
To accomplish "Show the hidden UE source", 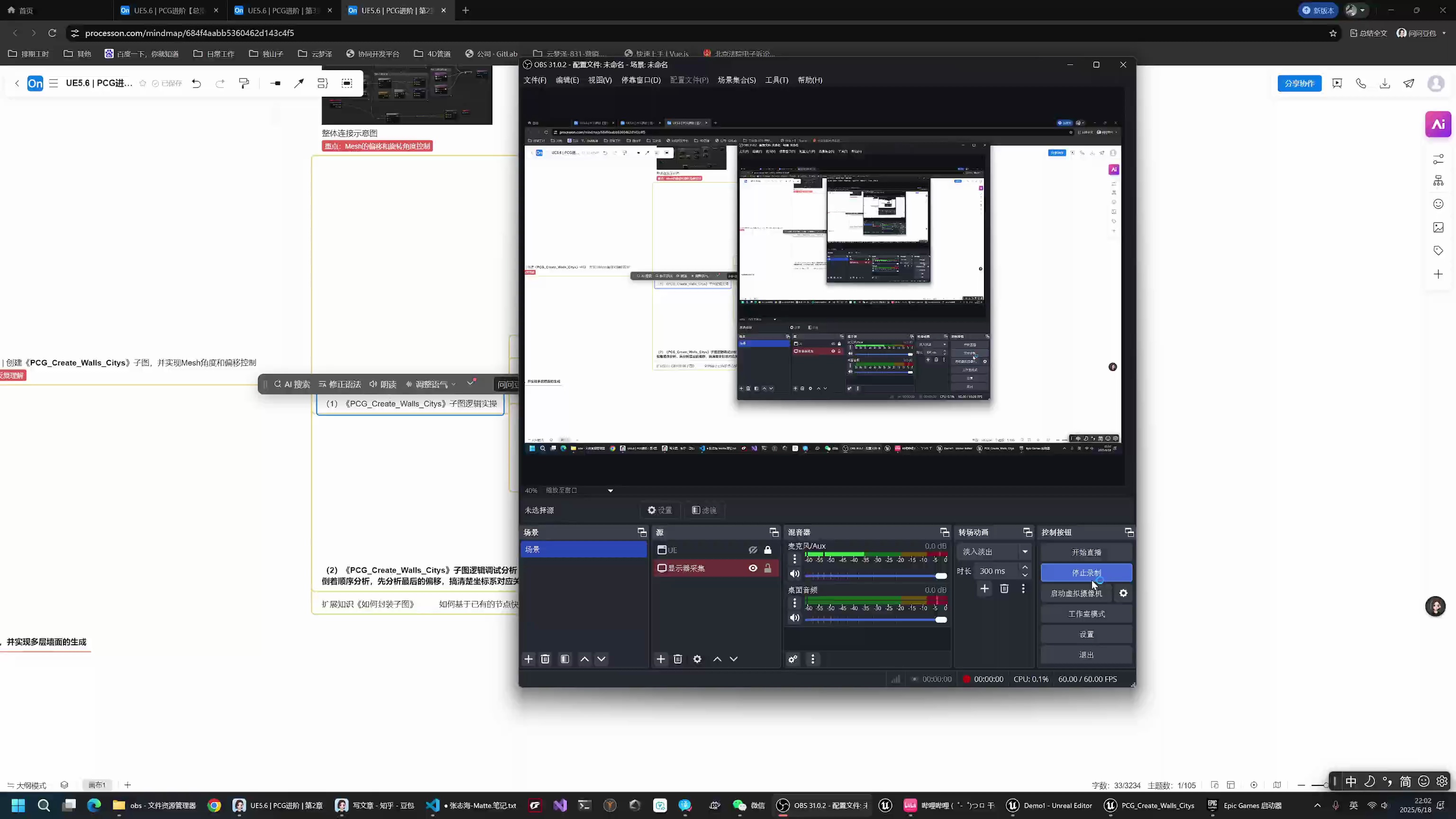I will (x=753, y=550).
